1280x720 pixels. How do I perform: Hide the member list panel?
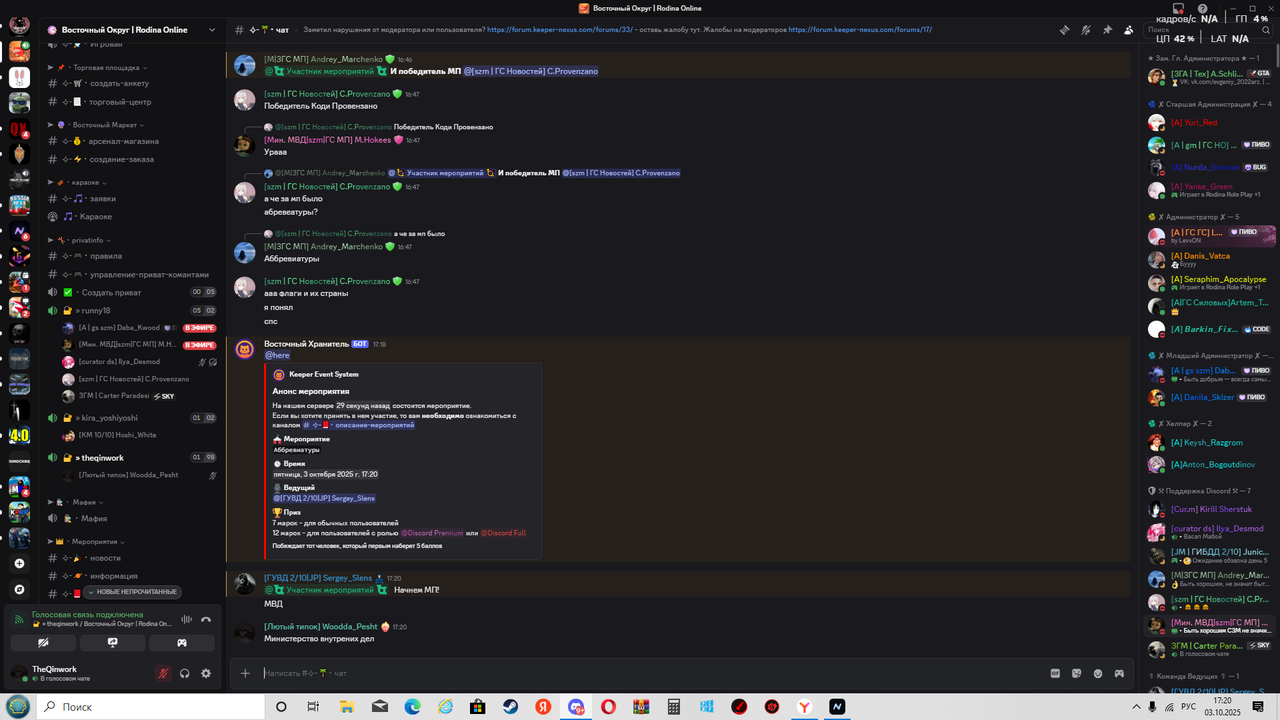[x=1129, y=30]
